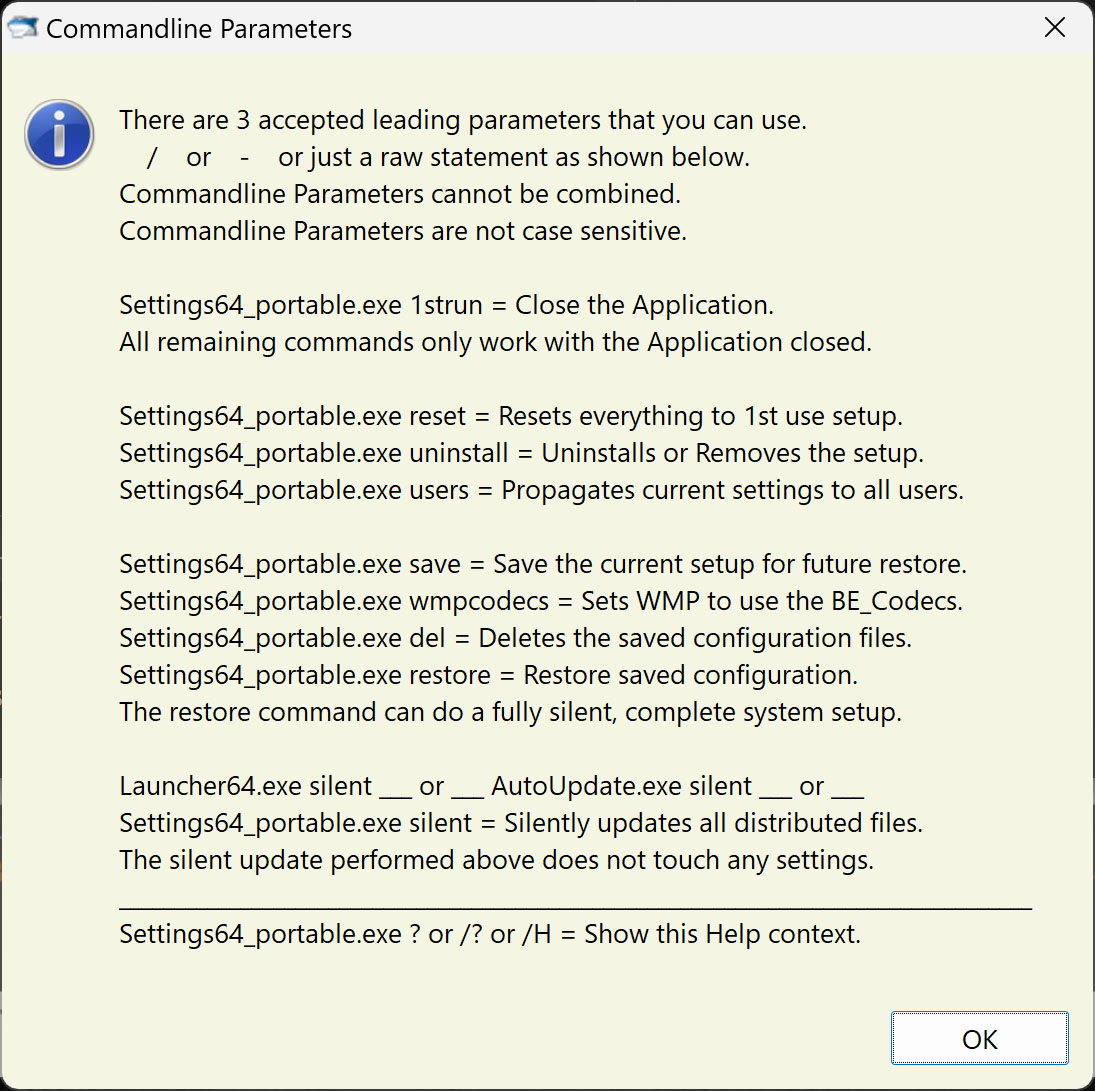The image size is (1095, 1091).
Task: Click the save parameter line
Action: point(543,564)
